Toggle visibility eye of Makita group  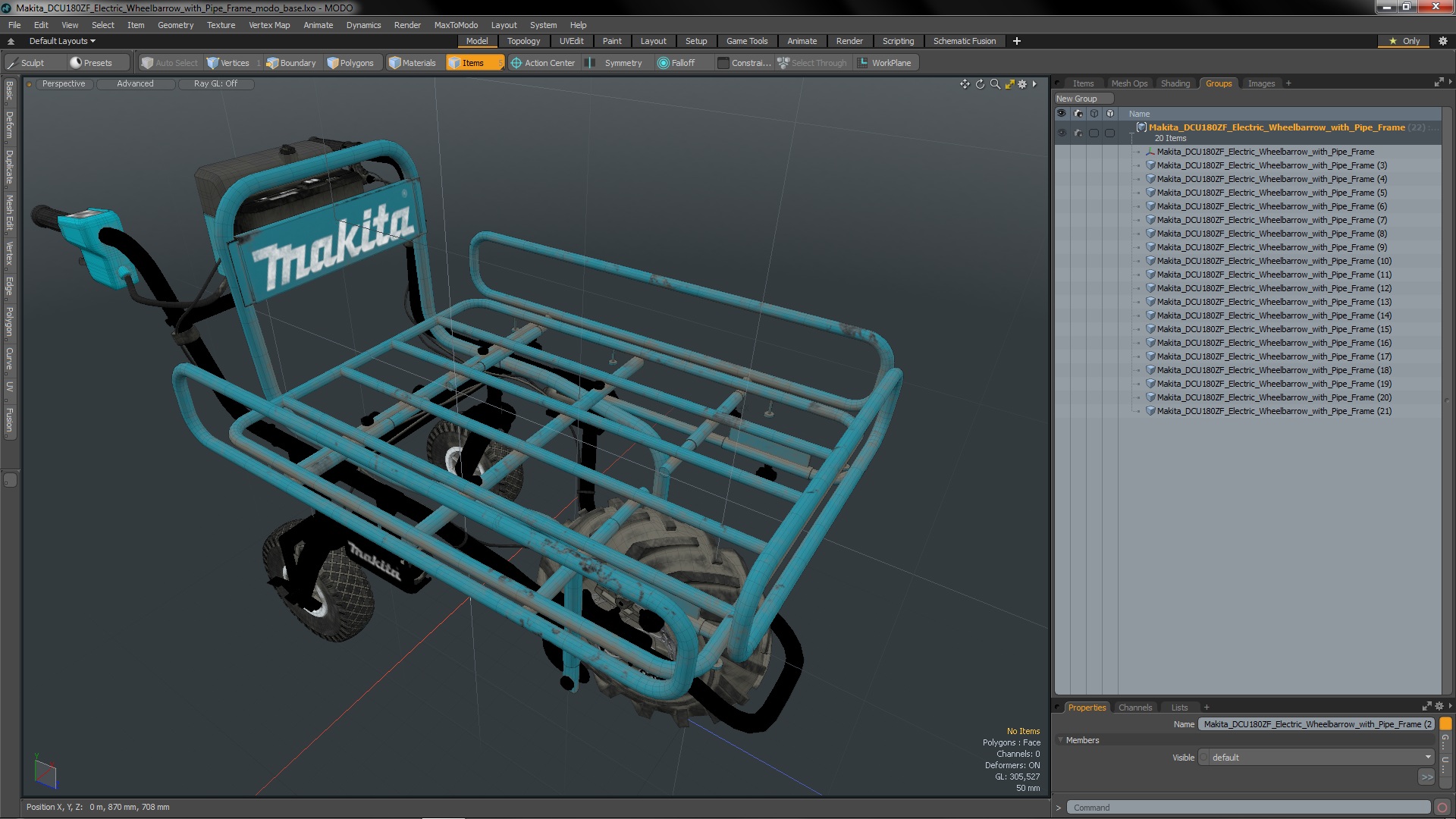1061,133
